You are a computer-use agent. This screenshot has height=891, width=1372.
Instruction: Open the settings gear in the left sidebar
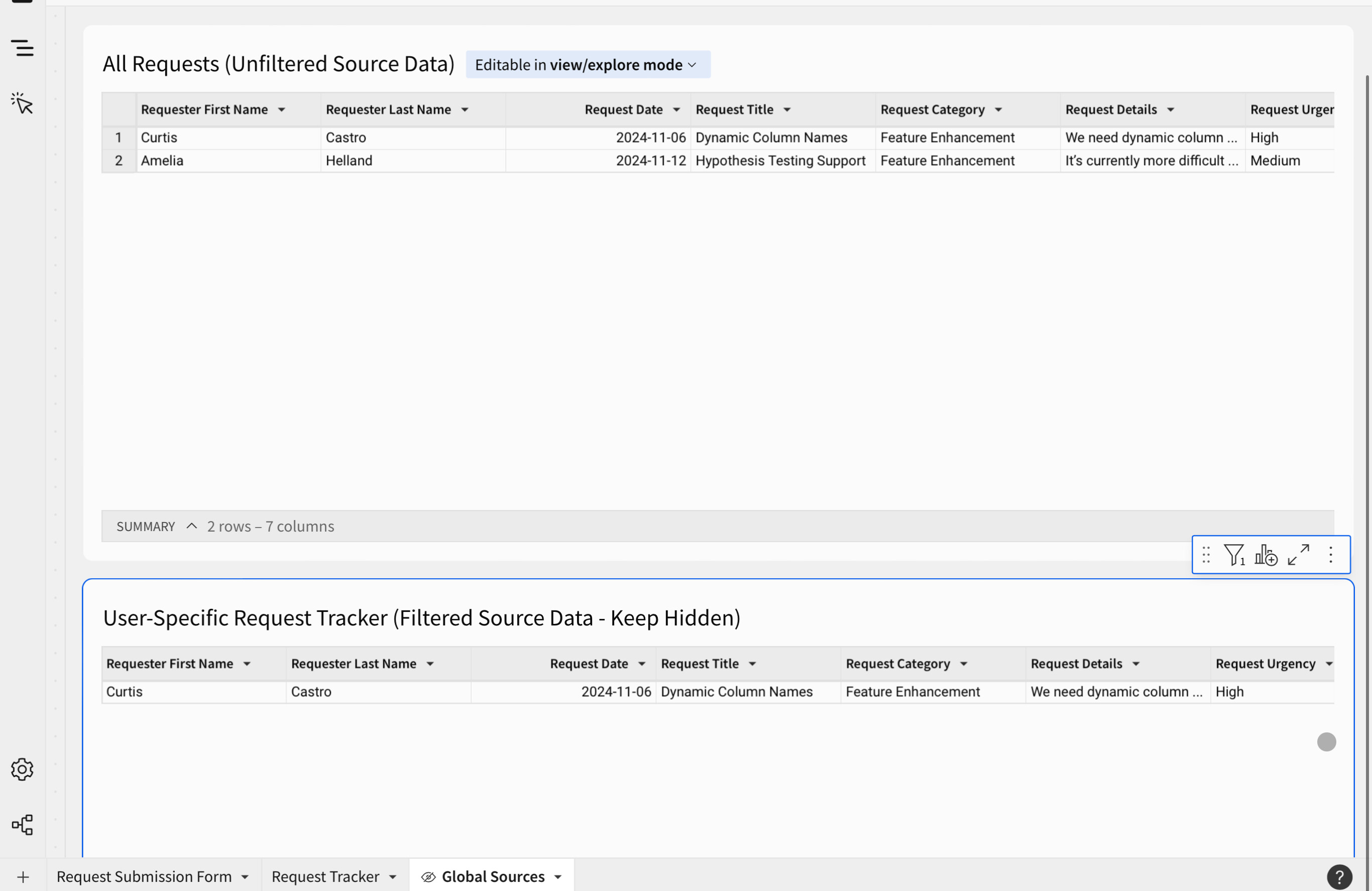(22, 769)
